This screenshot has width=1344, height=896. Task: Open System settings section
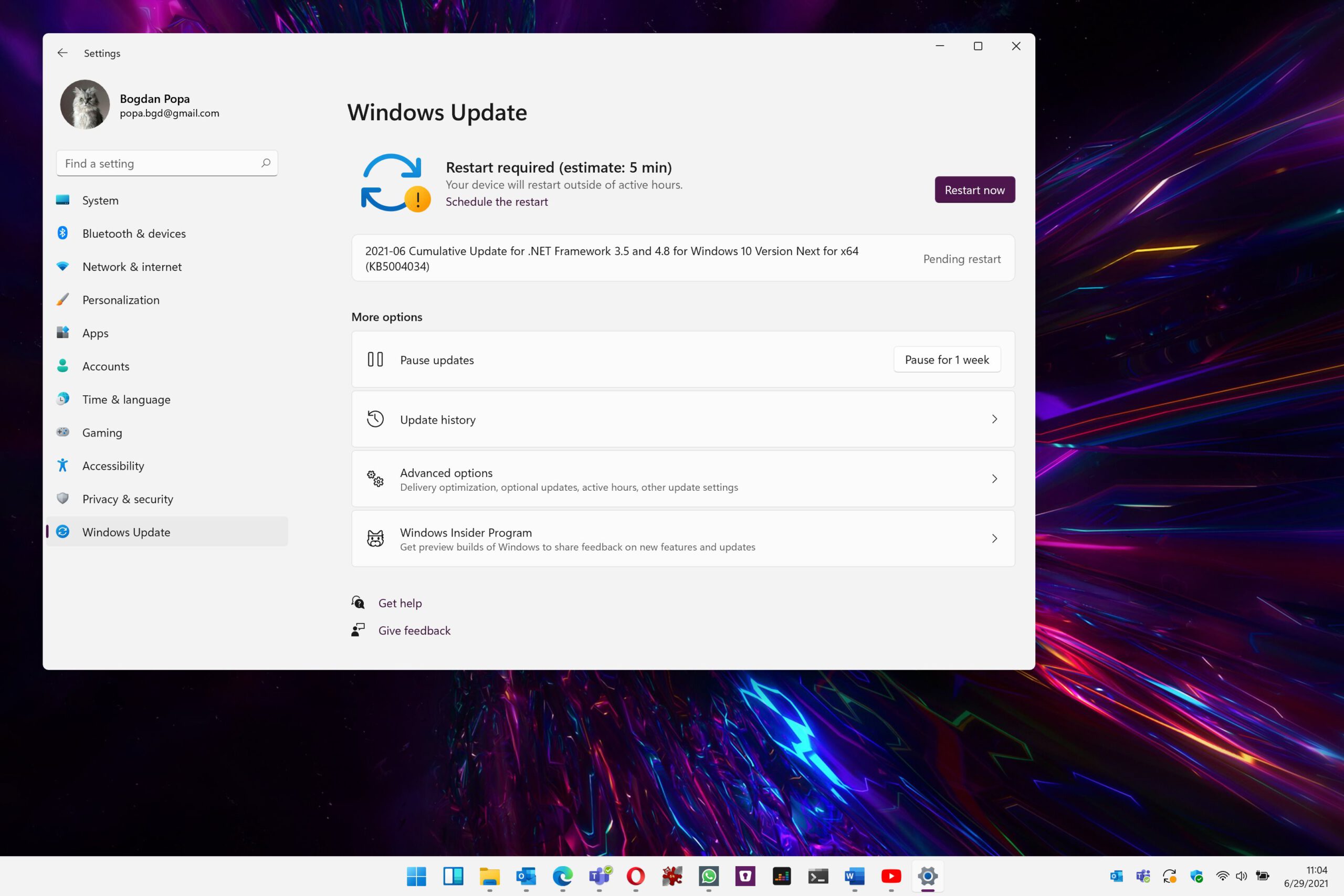(x=100, y=200)
